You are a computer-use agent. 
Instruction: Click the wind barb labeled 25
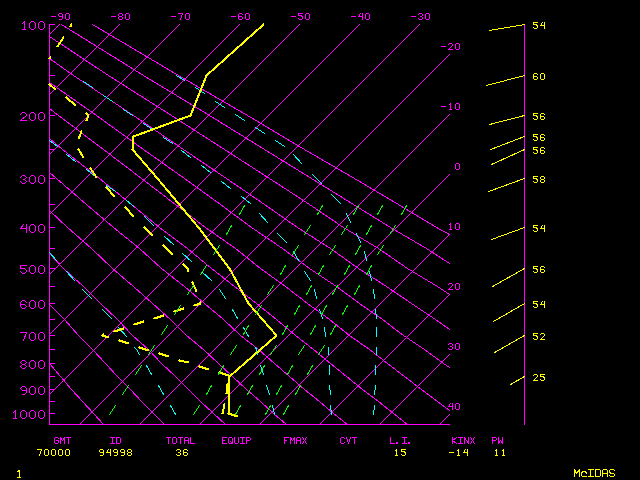517,379
